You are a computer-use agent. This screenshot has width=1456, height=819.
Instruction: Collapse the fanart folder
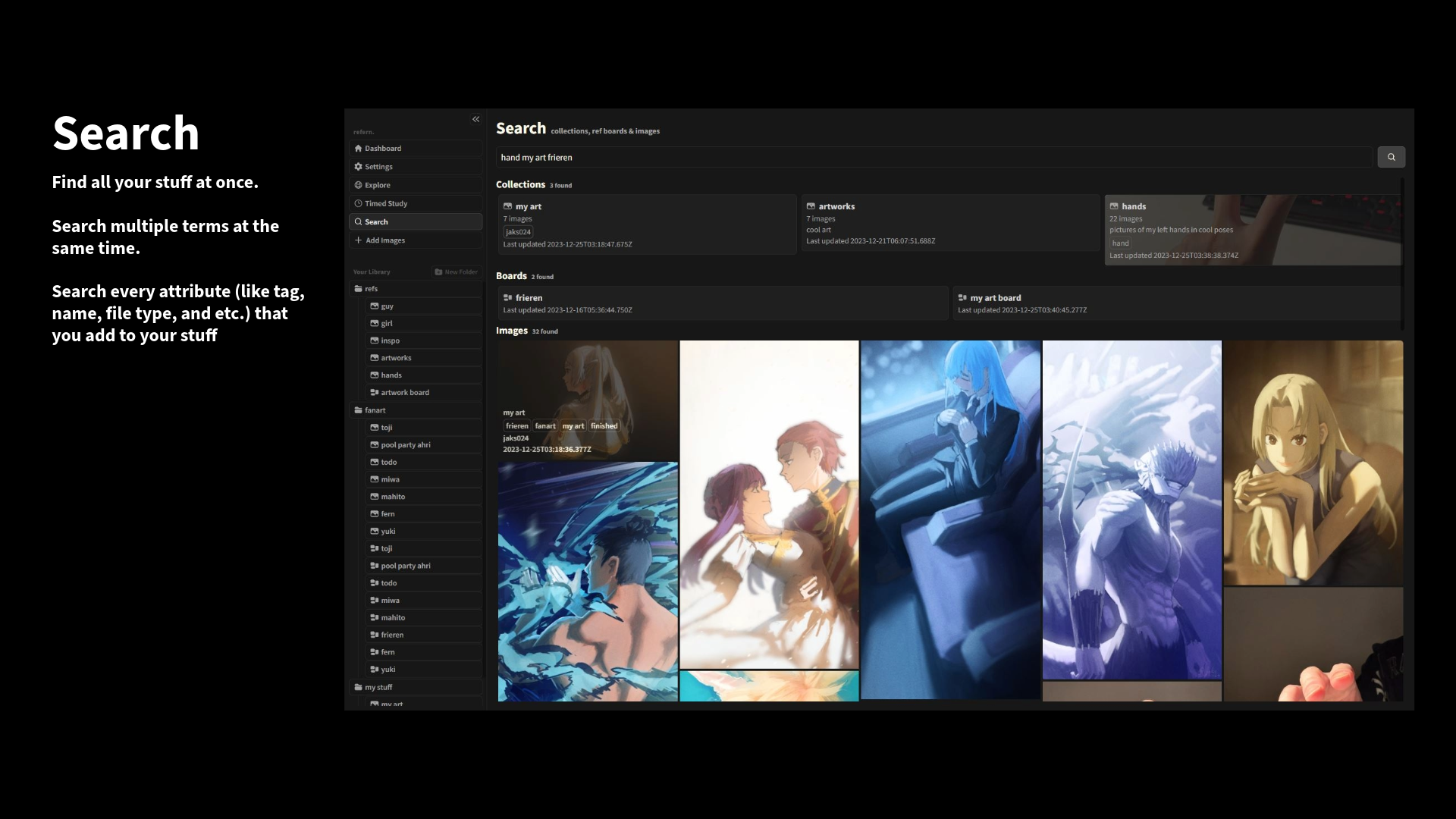416,410
